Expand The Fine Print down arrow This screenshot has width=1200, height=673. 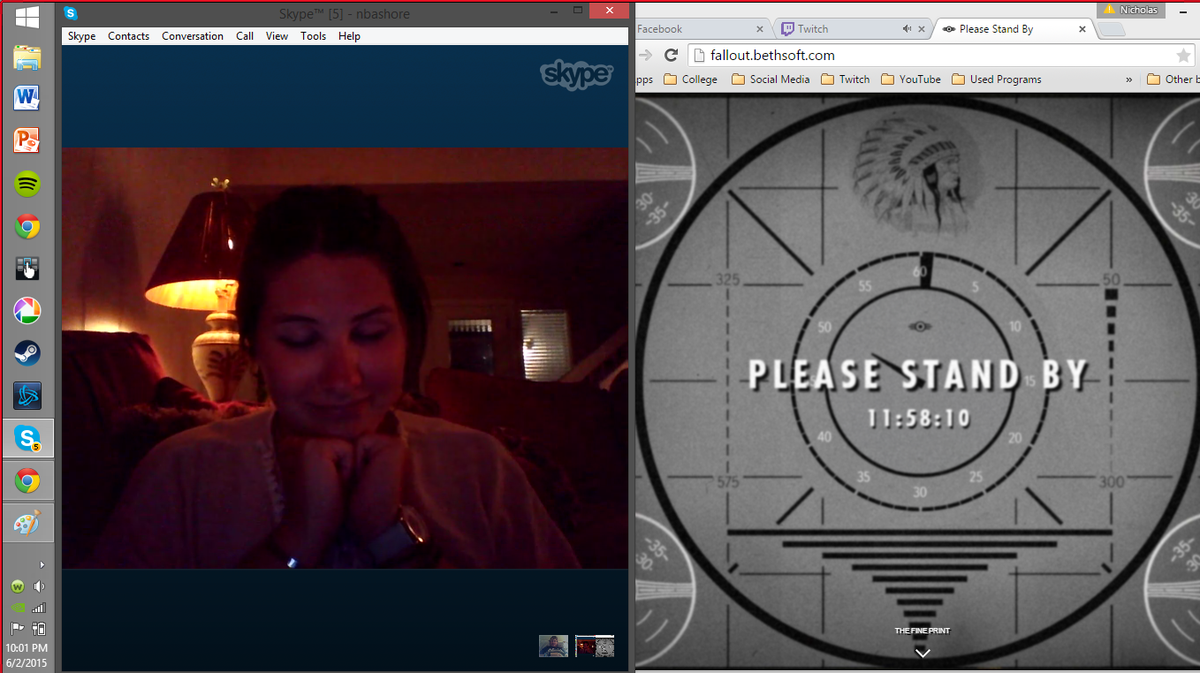(922, 652)
